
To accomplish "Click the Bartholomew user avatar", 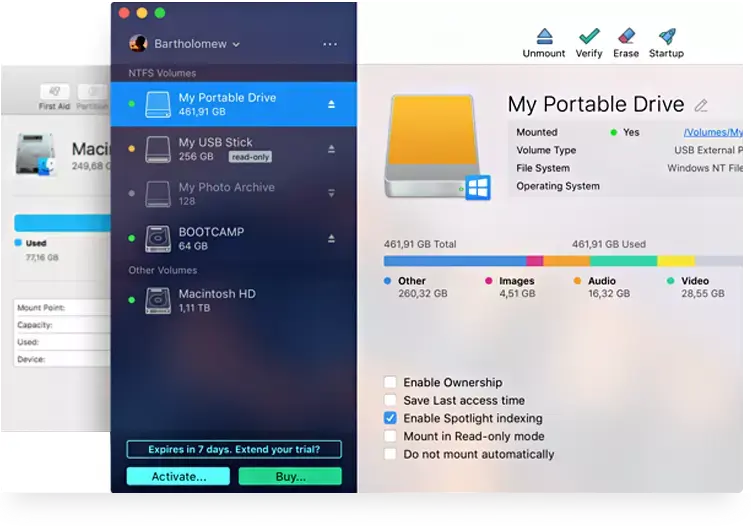I will pos(138,44).
